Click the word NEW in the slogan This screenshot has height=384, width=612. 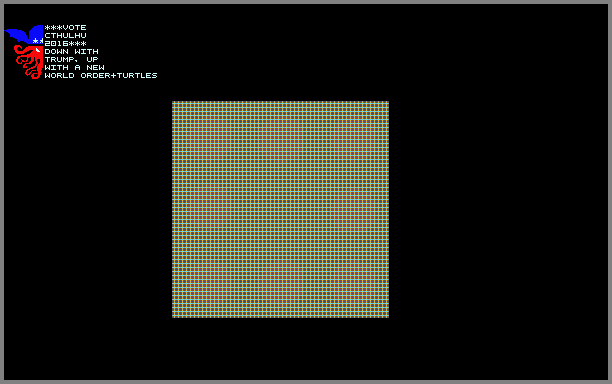coord(96,68)
